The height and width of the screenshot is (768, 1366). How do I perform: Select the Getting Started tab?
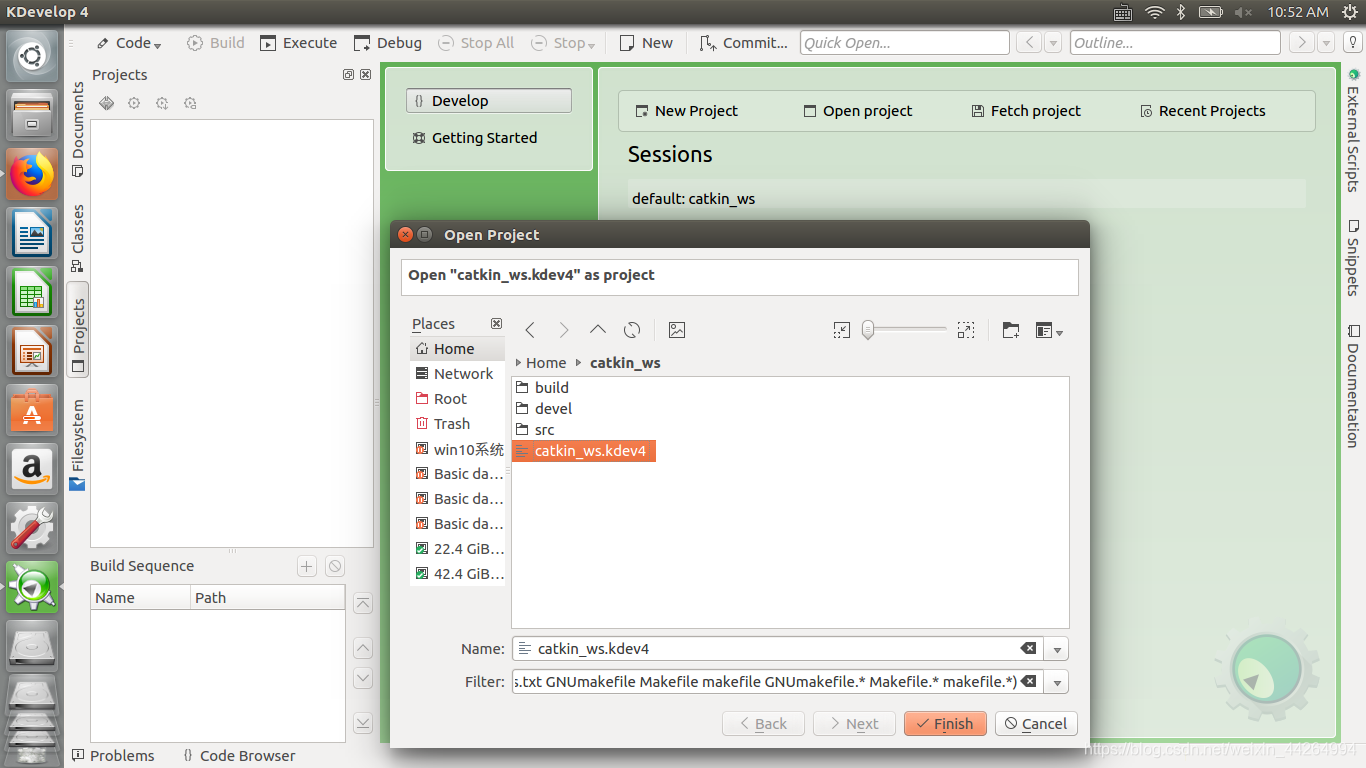pos(475,138)
